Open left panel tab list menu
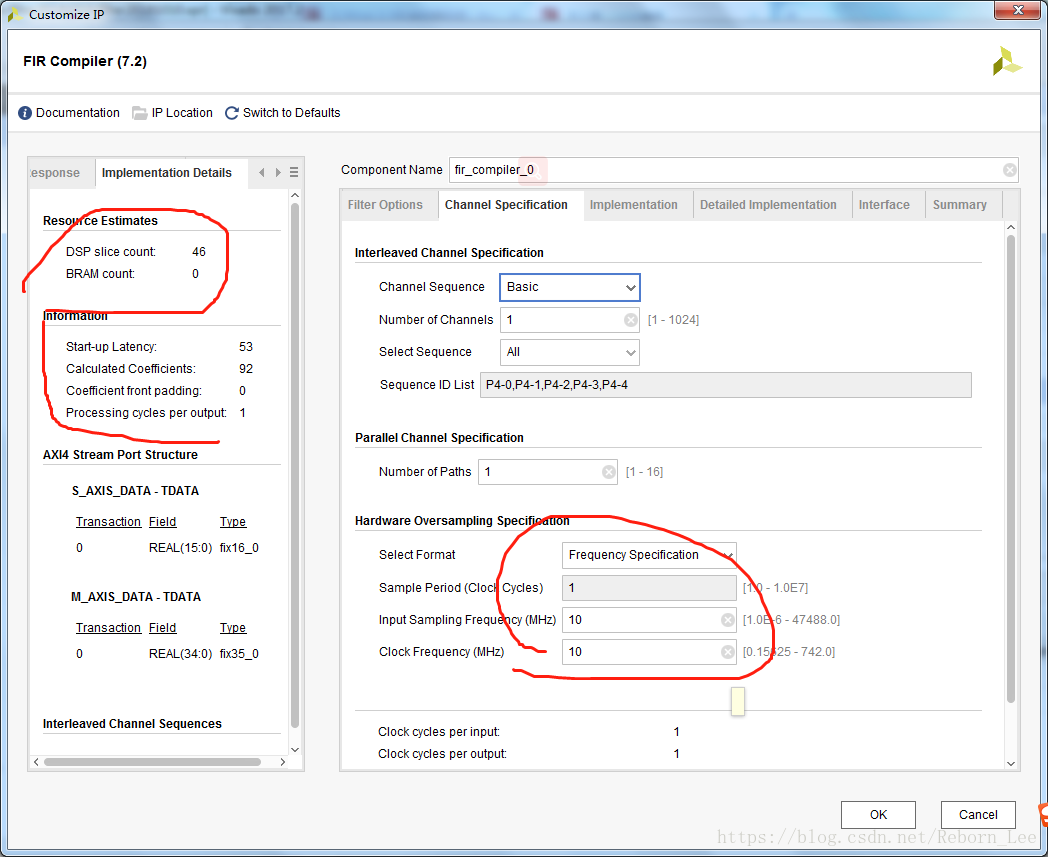Viewport: 1048px width, 857px height. pos(294,172)
